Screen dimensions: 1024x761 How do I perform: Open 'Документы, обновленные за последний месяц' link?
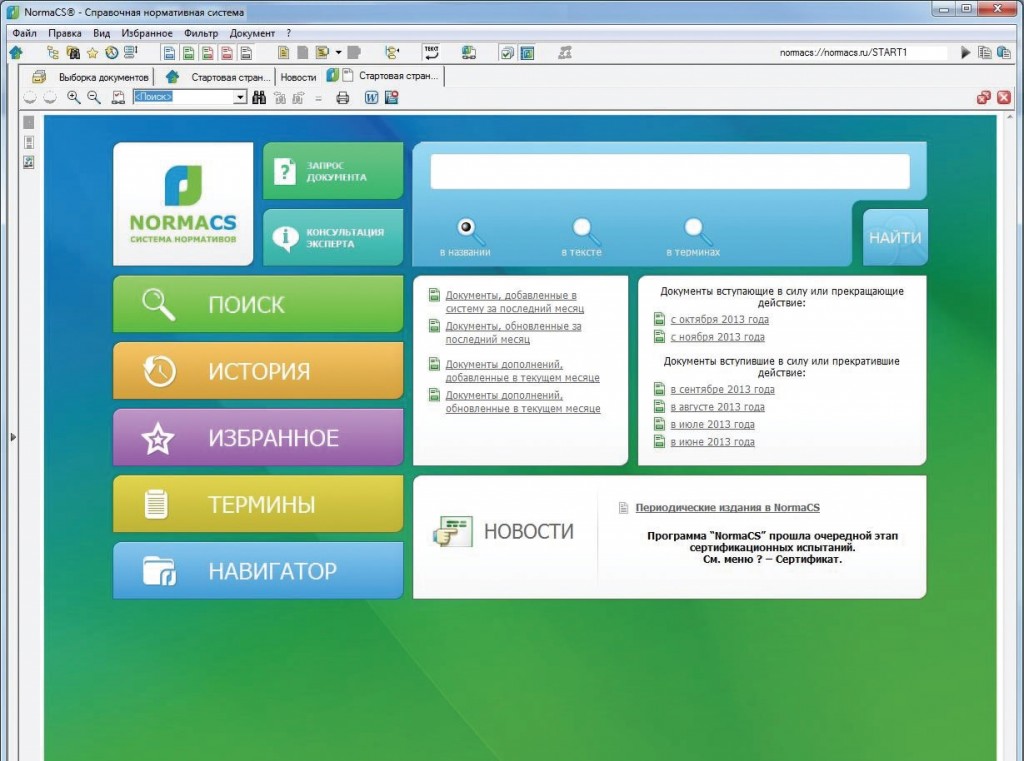[x=513, y=332]
